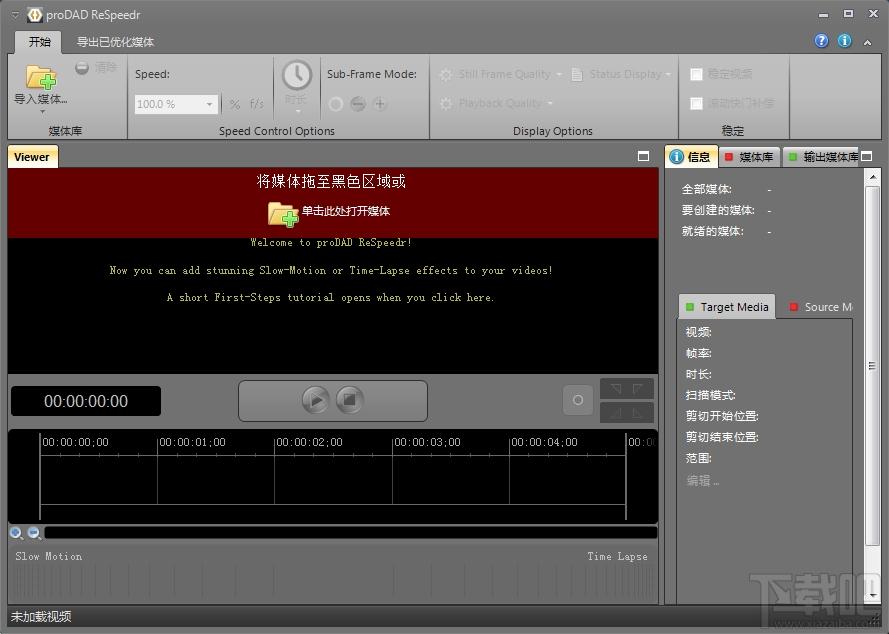This screenshot has height=634, width=889.
Task: Click the top-left mark-in corner icon
Action: [616, 389]
